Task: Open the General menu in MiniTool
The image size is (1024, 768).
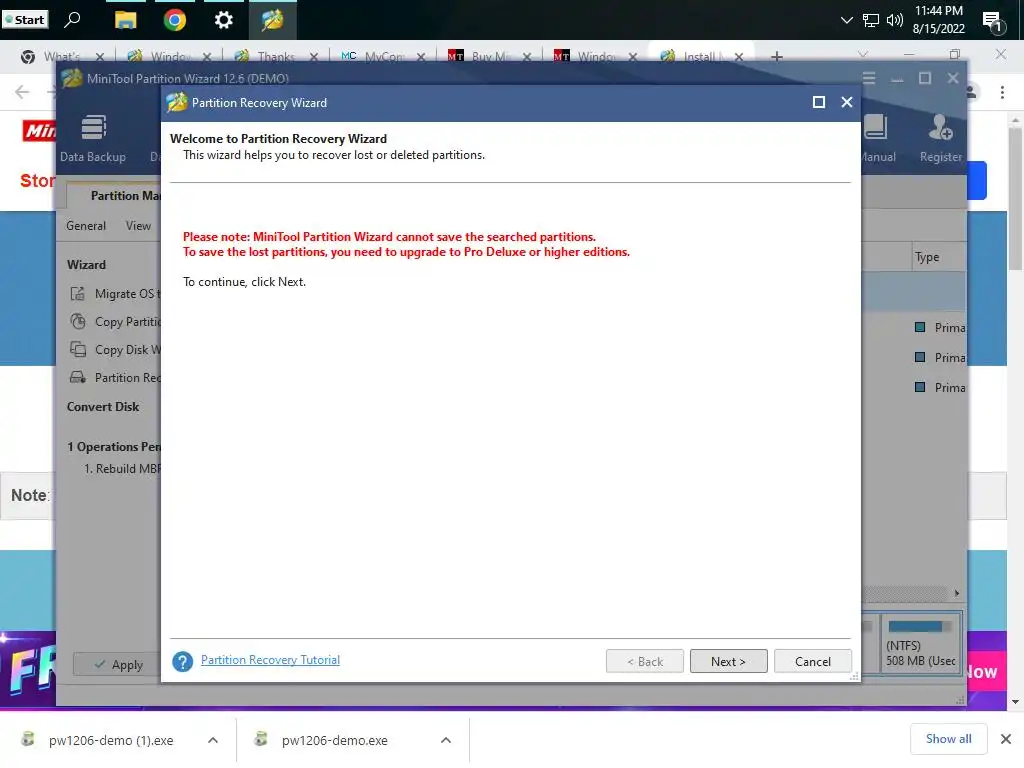Action: 86,225
